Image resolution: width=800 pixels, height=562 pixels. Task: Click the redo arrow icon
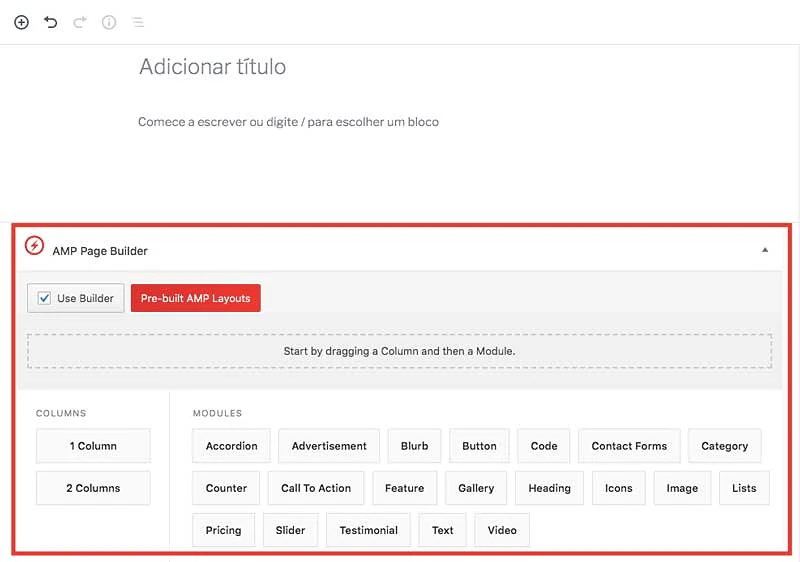80,22
